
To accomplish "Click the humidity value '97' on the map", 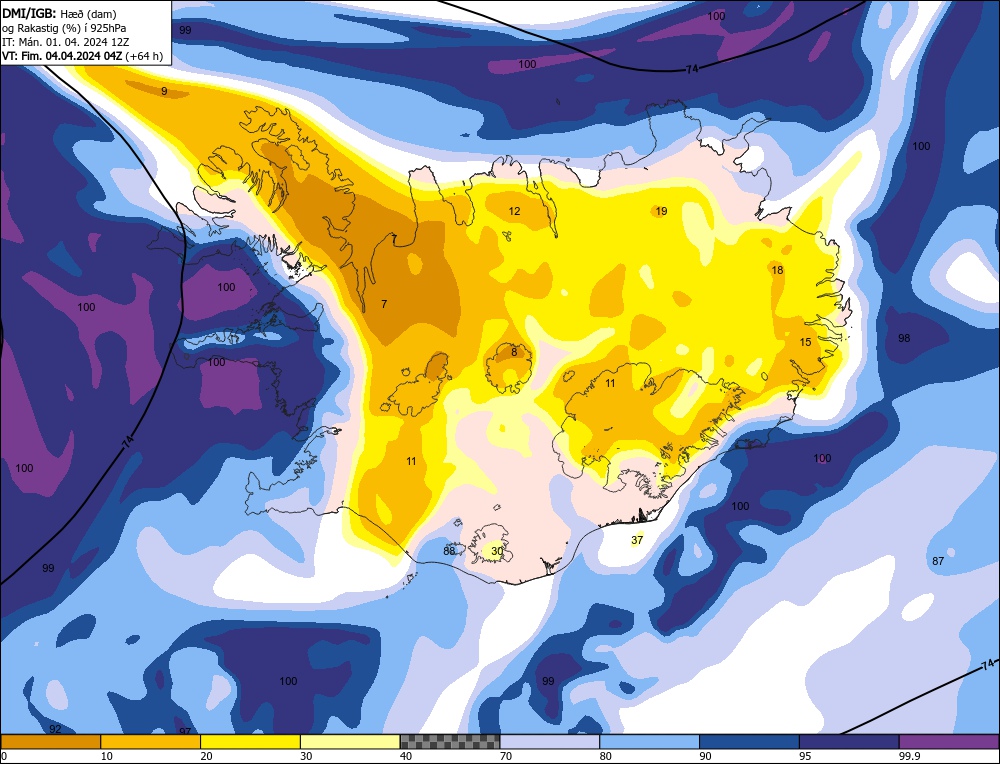I will pos(185,731).
